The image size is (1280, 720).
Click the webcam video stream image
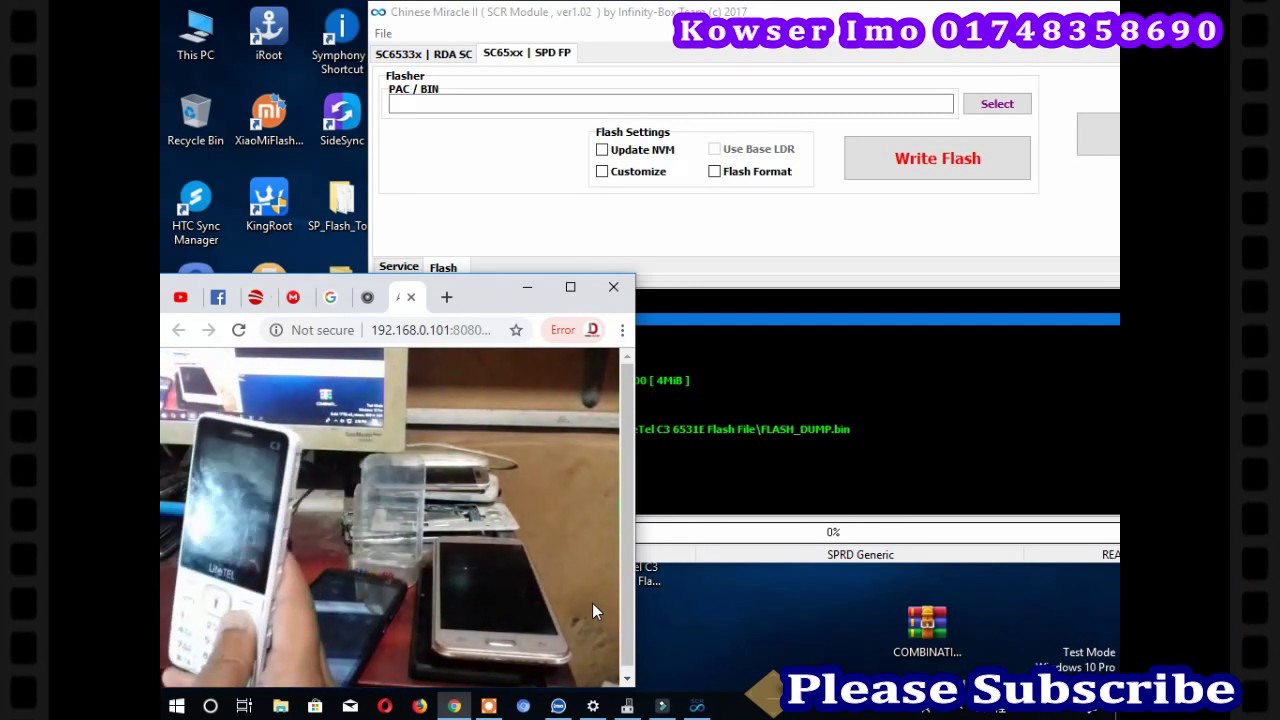(390, 518)
